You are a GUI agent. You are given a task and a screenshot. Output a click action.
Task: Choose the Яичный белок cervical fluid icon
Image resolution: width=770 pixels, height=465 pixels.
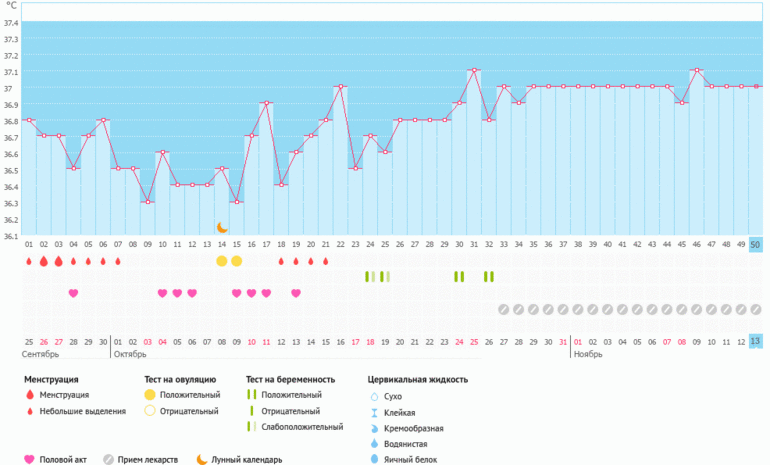373,460
